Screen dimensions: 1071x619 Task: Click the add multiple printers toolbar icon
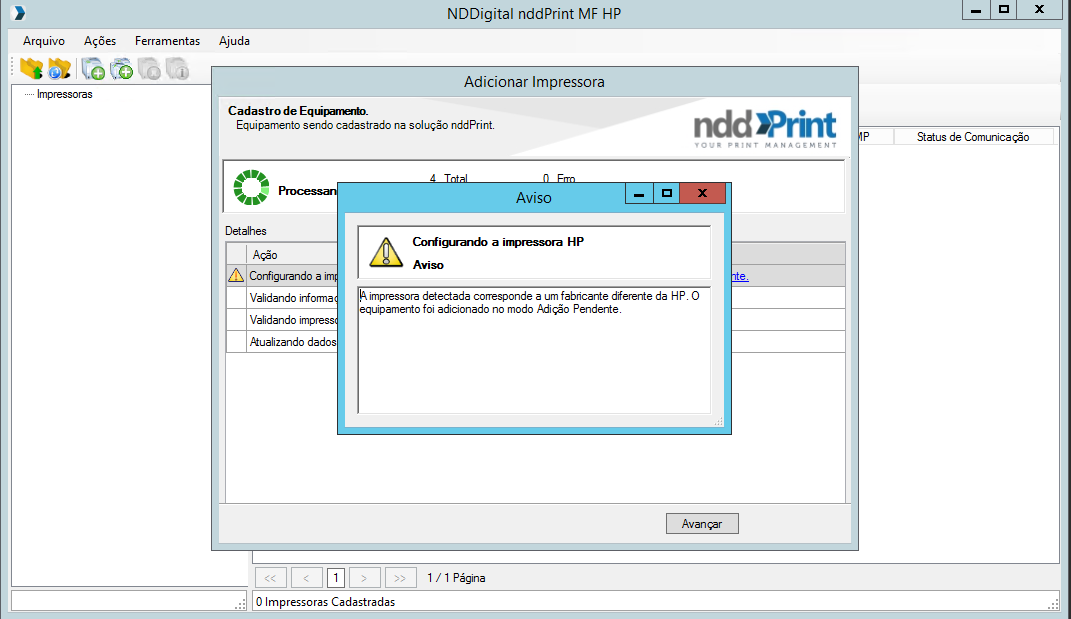[121, 69]
